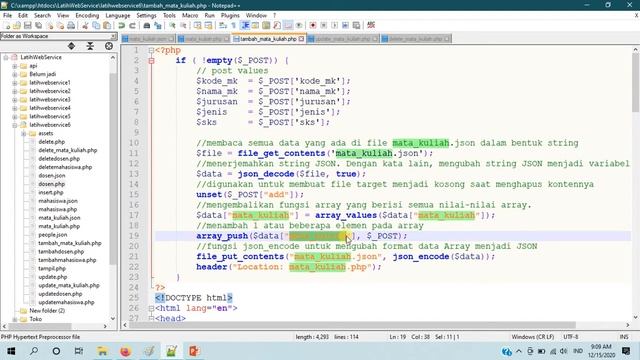Viewport: 640px width, 360px height.
Task: Undo last edit with toolbar arrow
Action: 121,25
